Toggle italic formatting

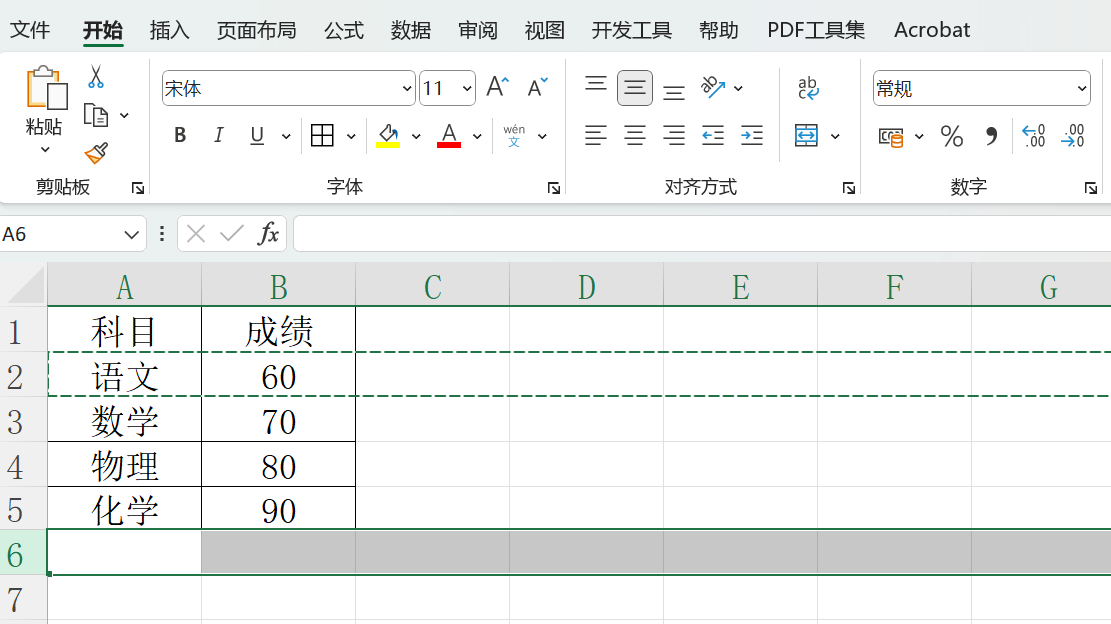pos(218,135)
